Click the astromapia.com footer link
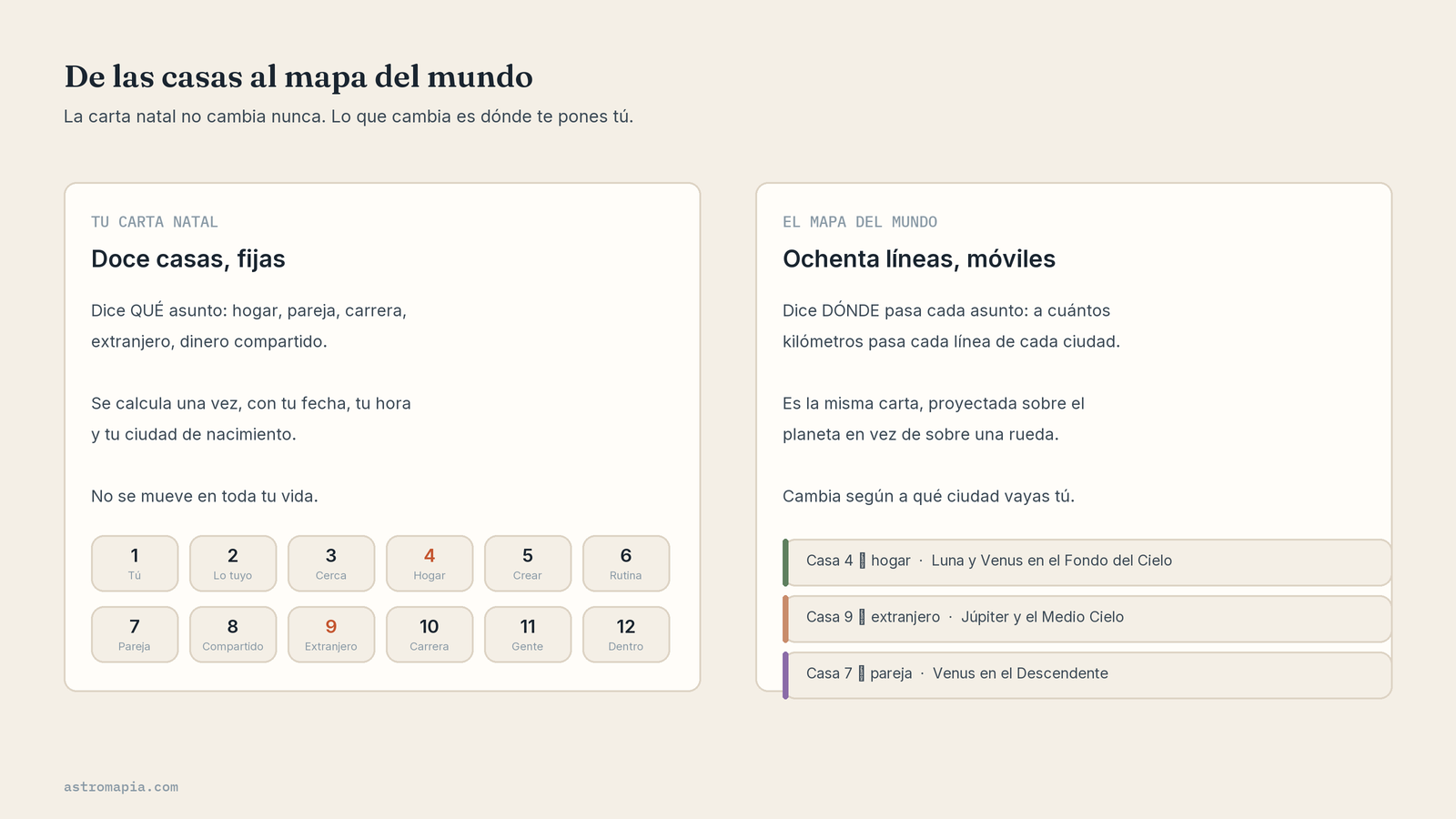 click(x=121, y=787)
